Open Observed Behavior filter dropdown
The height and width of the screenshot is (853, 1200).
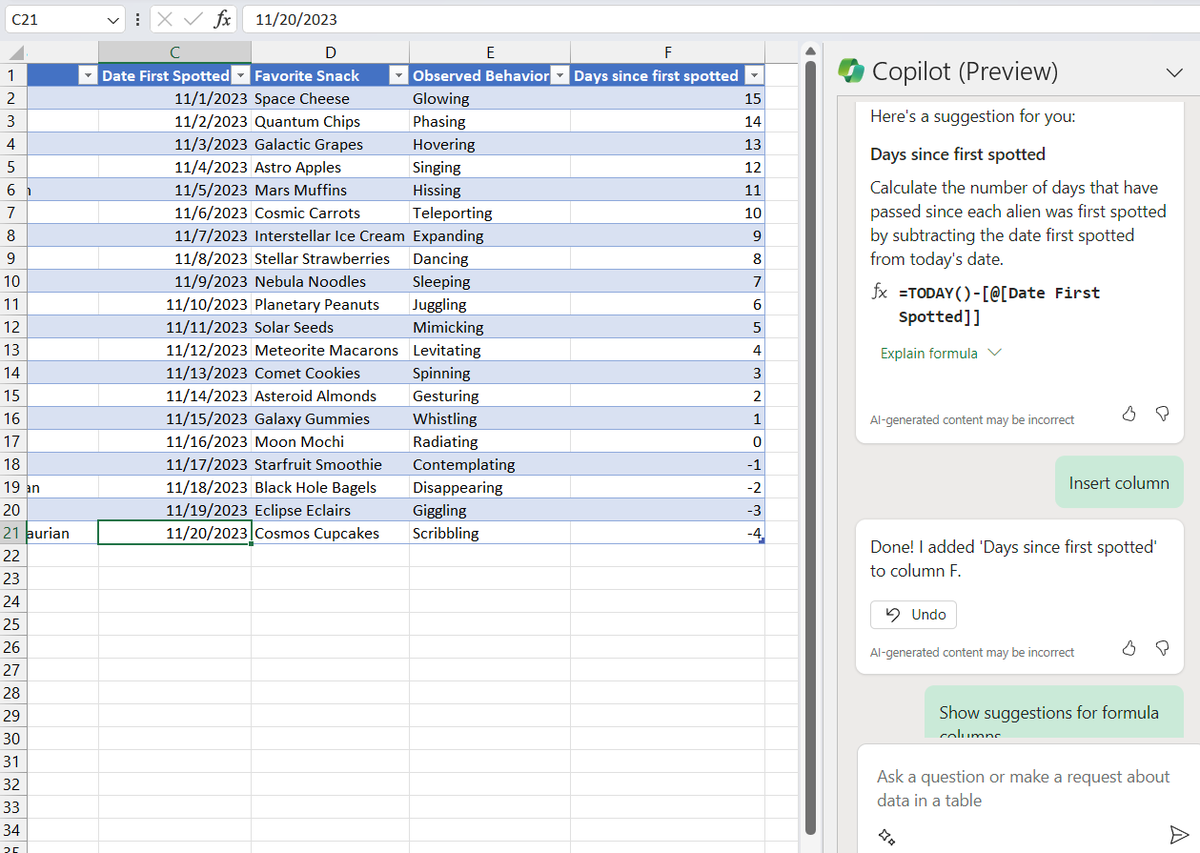560,76
